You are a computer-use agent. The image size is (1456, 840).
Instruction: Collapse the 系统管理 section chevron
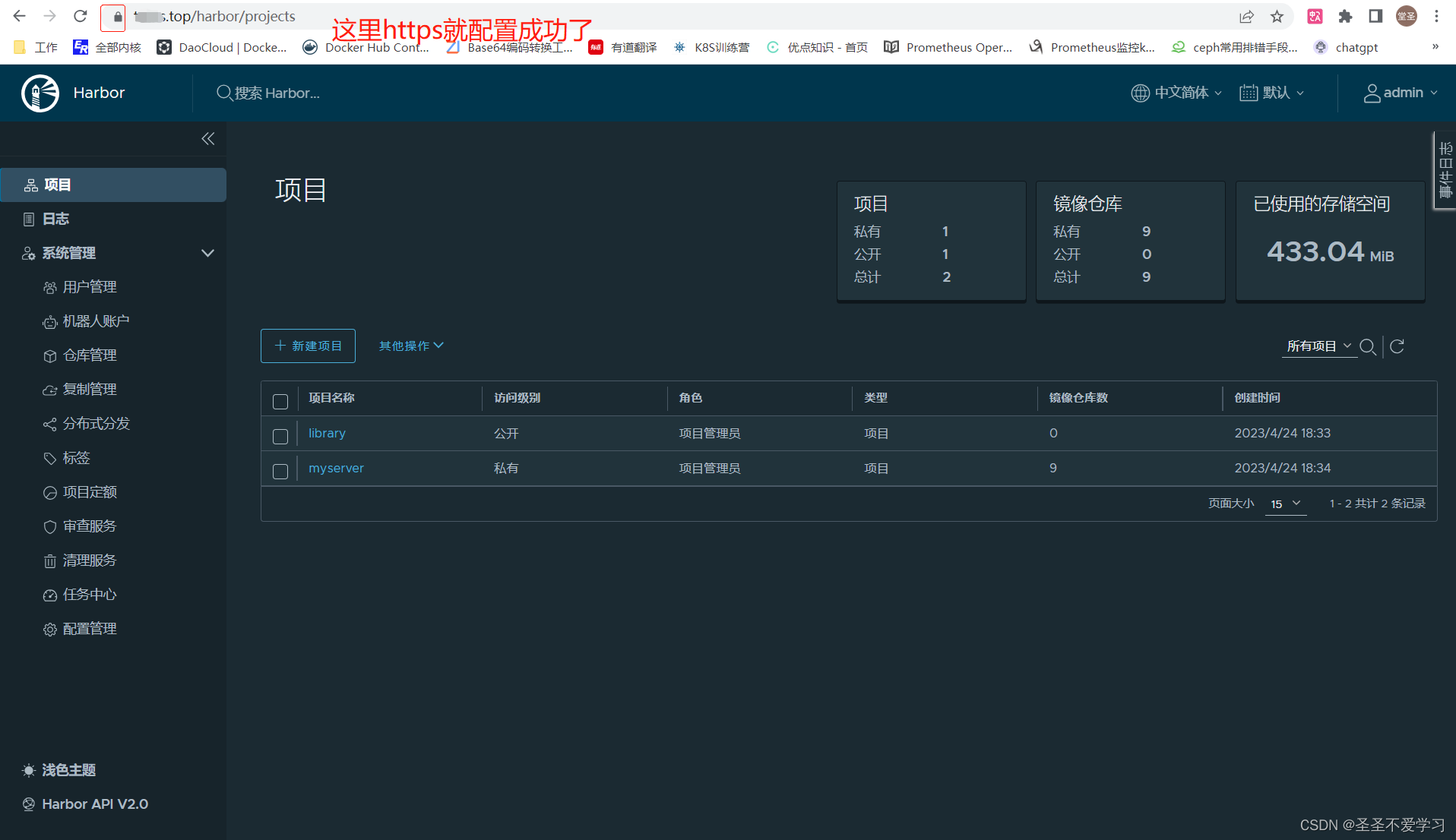pyautogui.click(x=207, y=253)
